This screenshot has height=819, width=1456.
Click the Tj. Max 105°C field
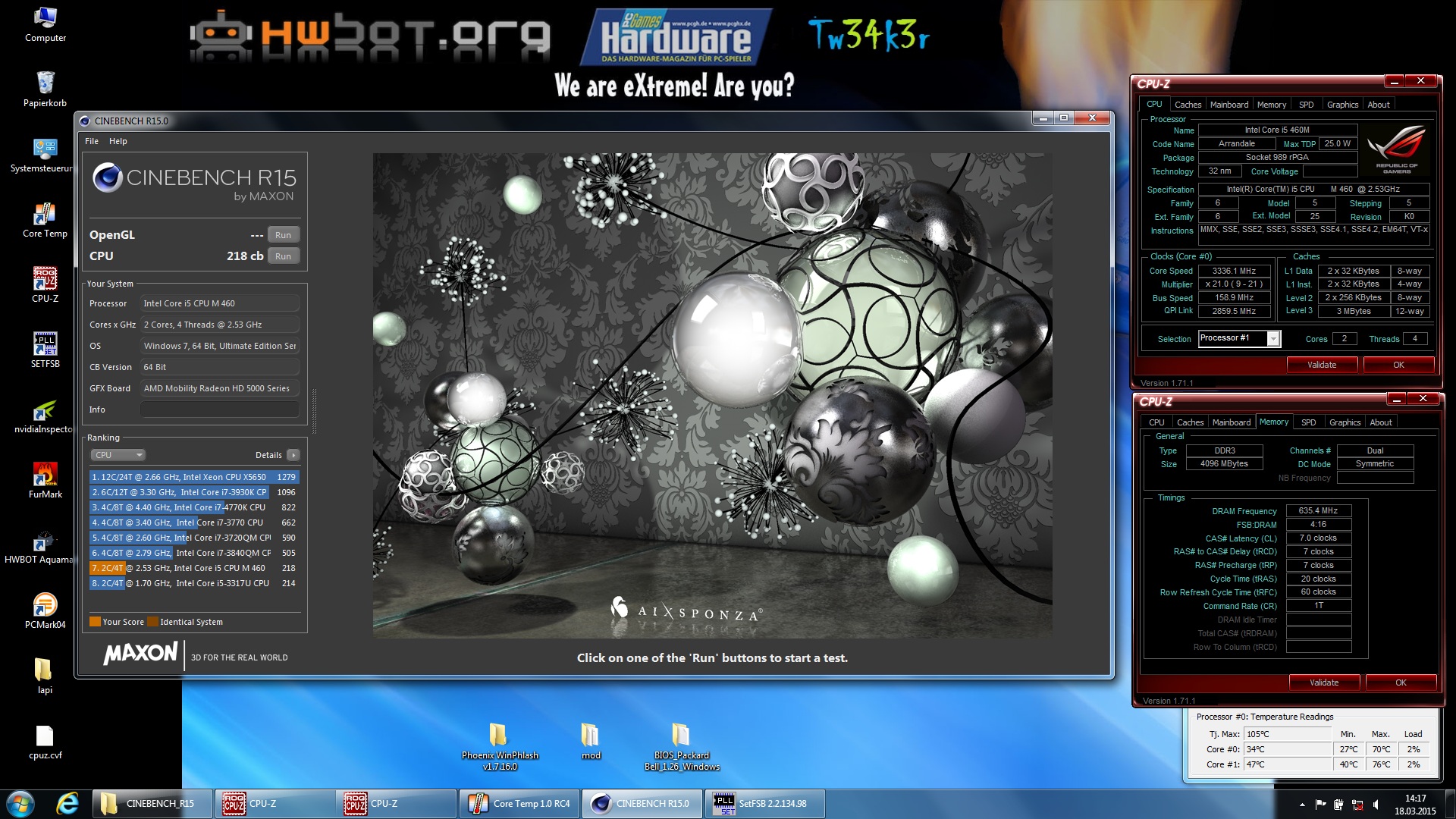1288,734
